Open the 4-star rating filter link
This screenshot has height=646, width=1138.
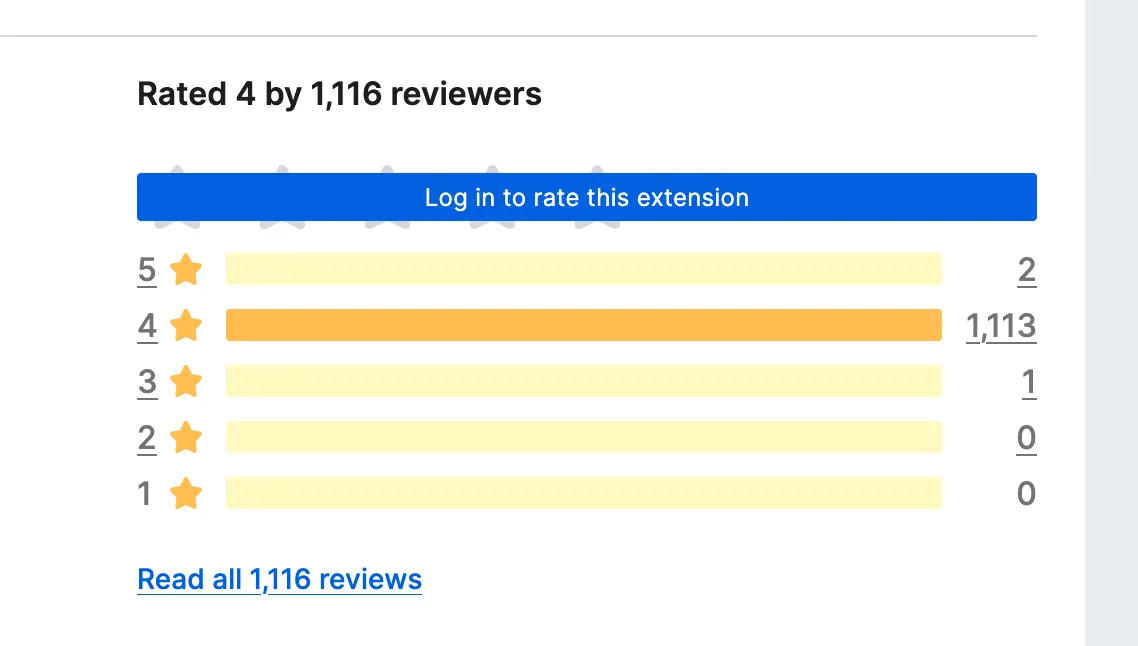(146, 325)
